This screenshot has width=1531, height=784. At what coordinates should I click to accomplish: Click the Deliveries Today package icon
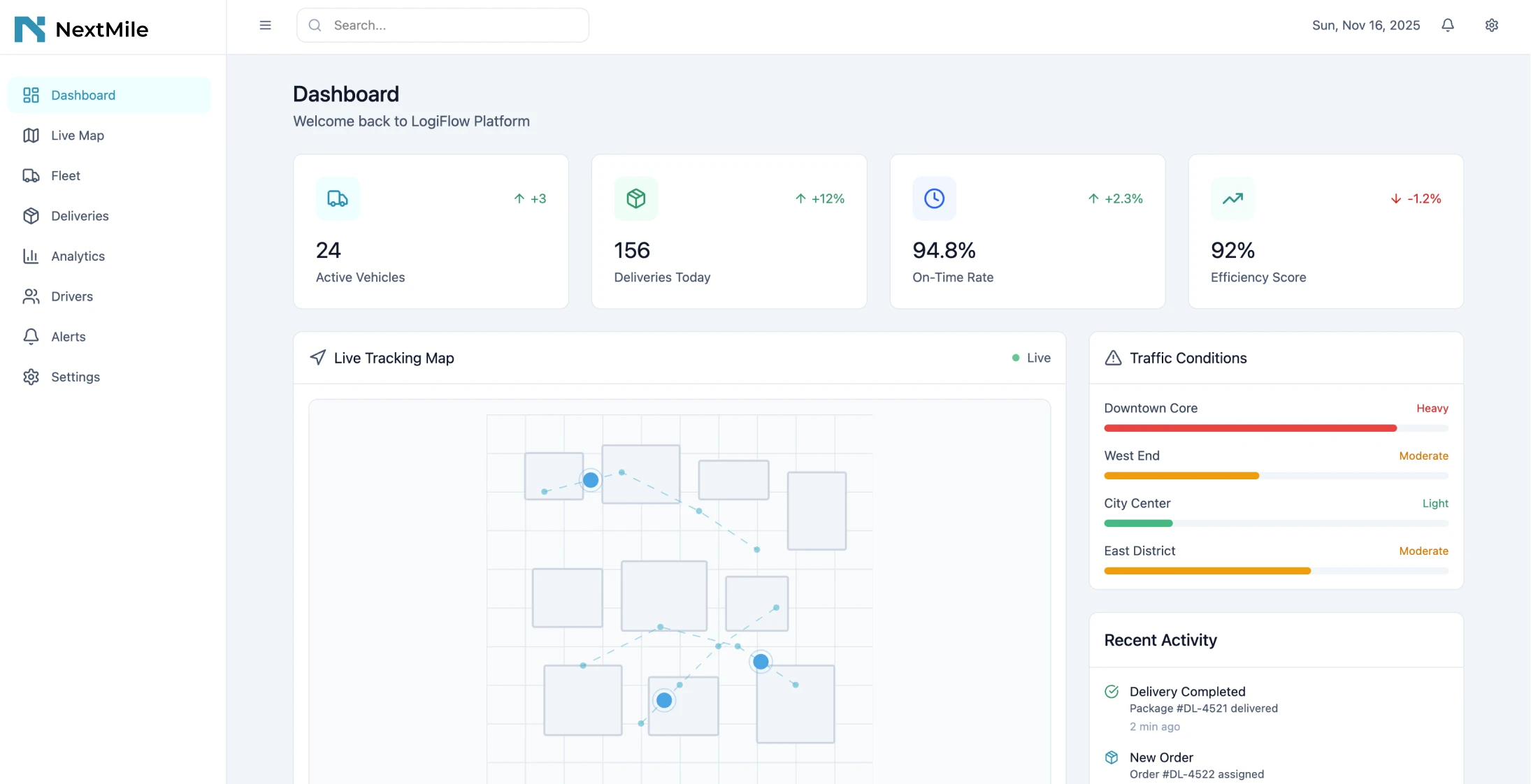click(x=635, y=198)
